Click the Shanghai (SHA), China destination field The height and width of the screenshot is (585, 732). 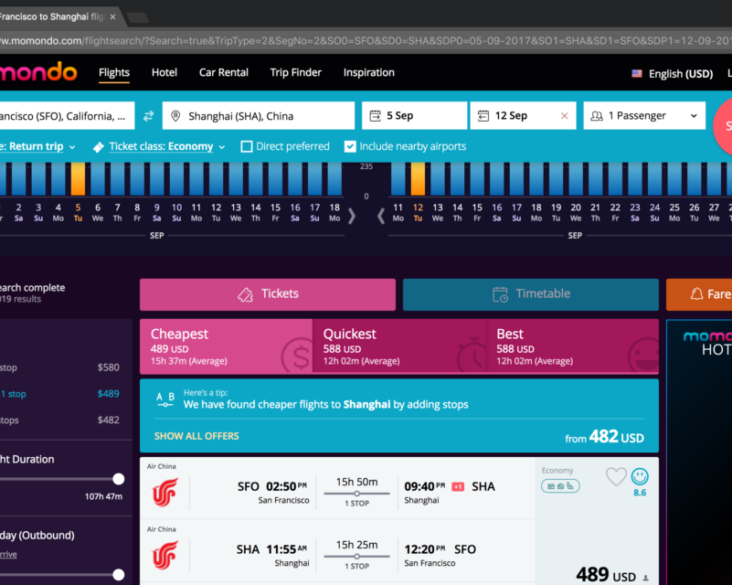pyautogui.click(x=259, y=116)
